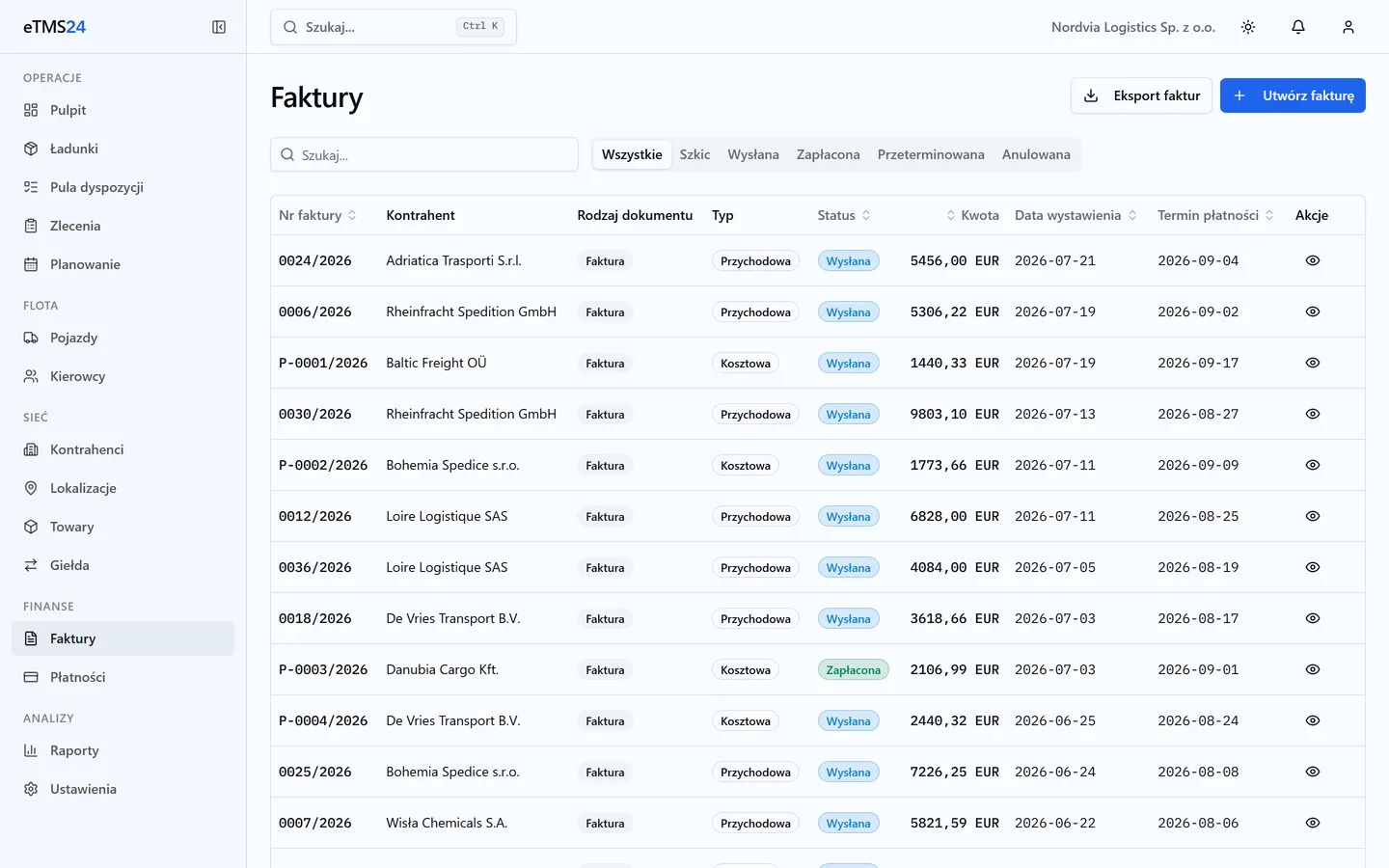This screenshot has width=1389, height=868.
Task: Click amount 9803,10 EUR
Action: click(x=954, y=414)
